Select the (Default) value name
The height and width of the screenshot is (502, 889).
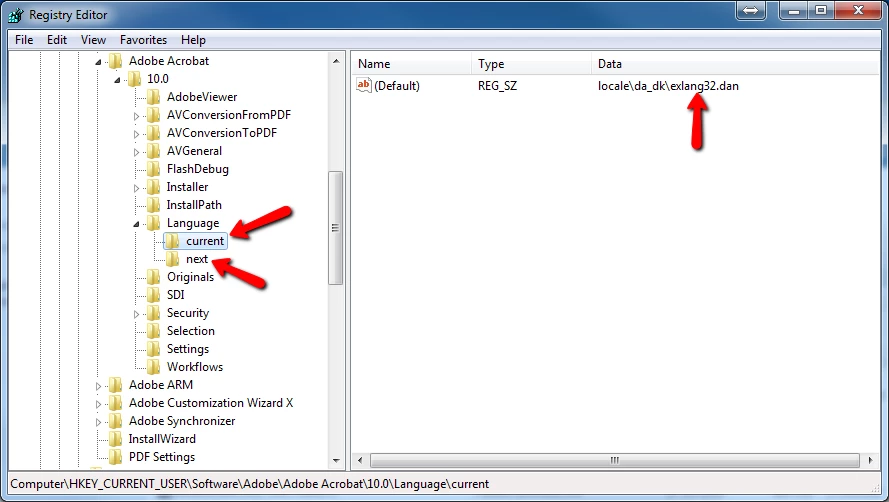click(x=397, y=86)
